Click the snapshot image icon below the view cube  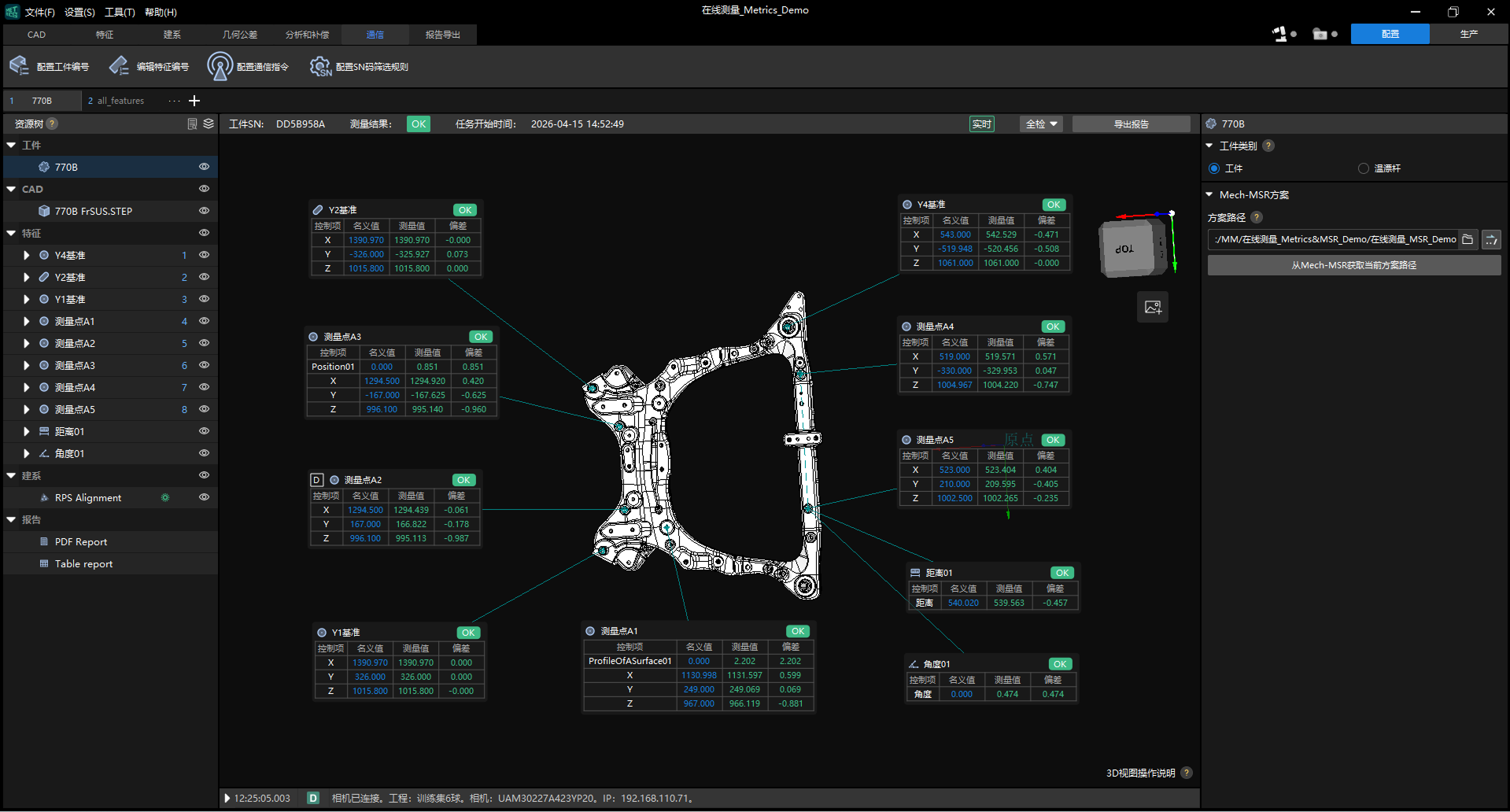pos(1152,307)
